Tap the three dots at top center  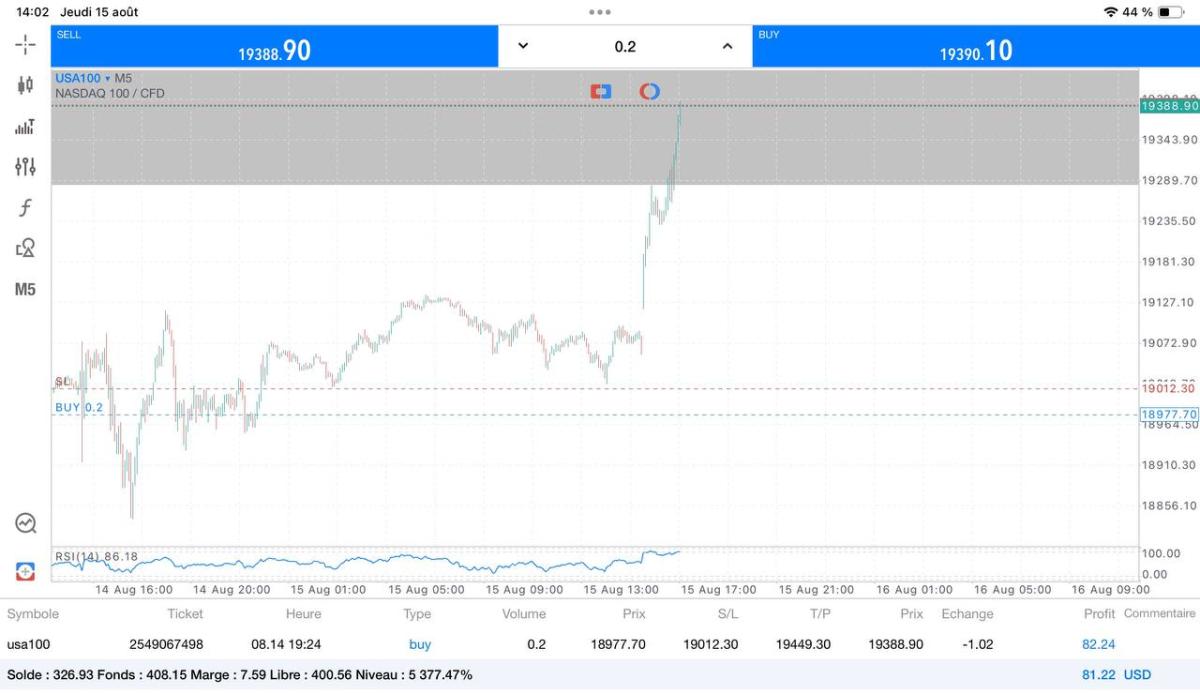[600, 12]
